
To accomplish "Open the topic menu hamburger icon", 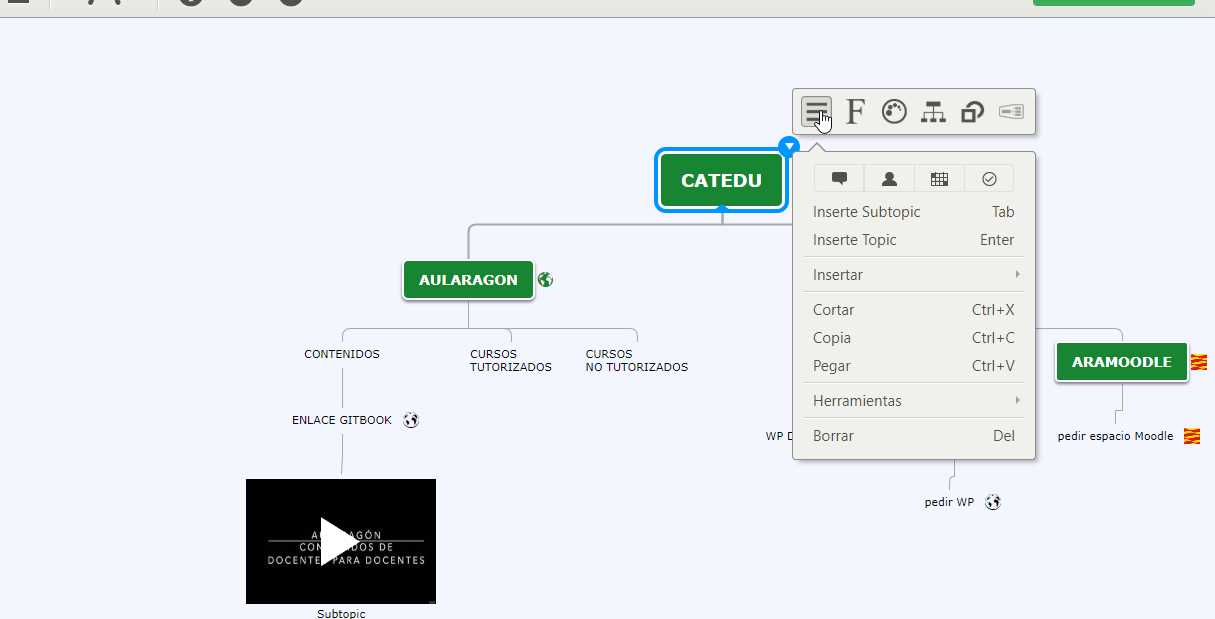I will coord(816,112).
